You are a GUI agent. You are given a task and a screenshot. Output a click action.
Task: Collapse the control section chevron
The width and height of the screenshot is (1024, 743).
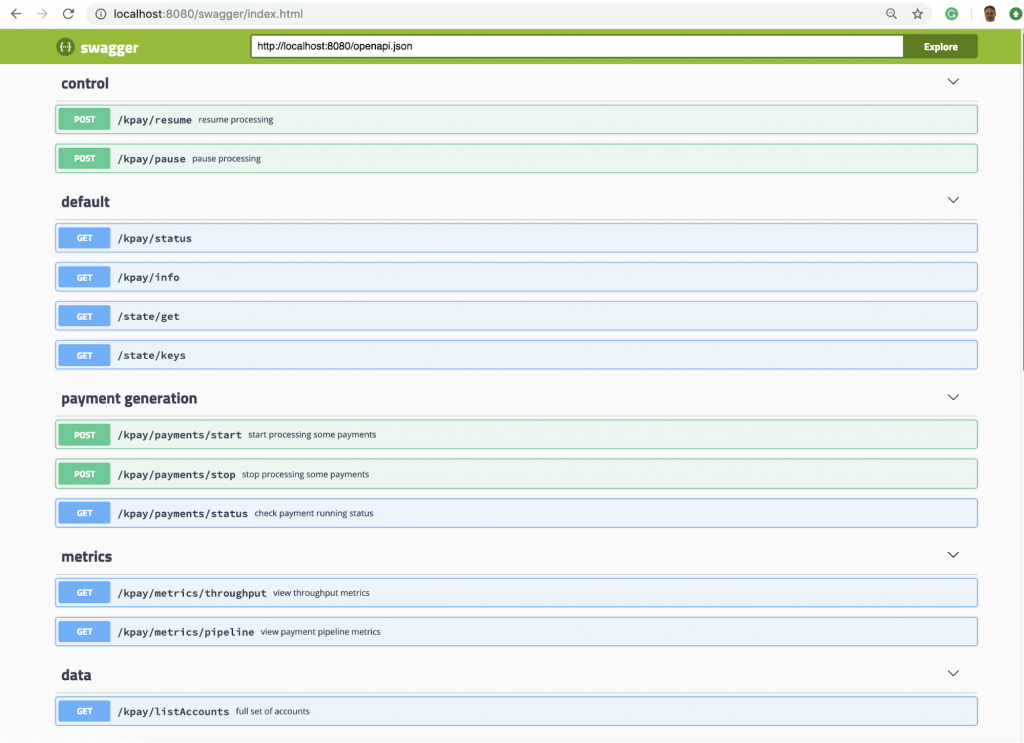pos(953,82)
